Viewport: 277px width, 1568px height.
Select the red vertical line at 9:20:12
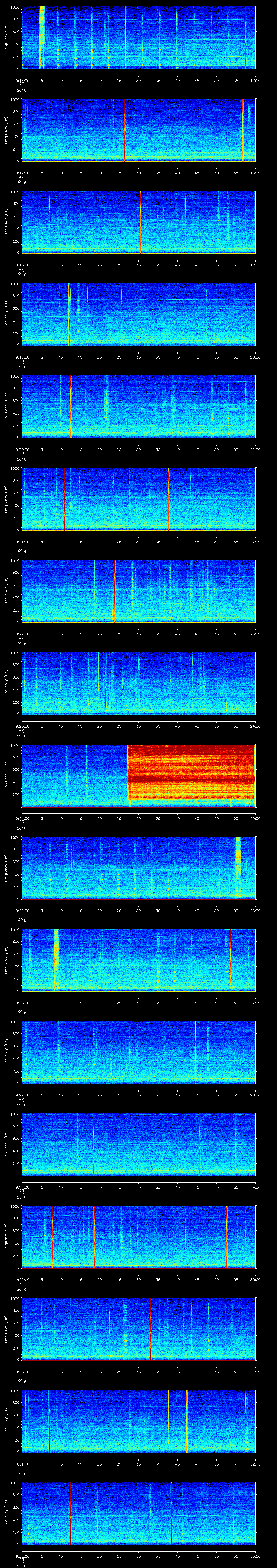point(71,406)
